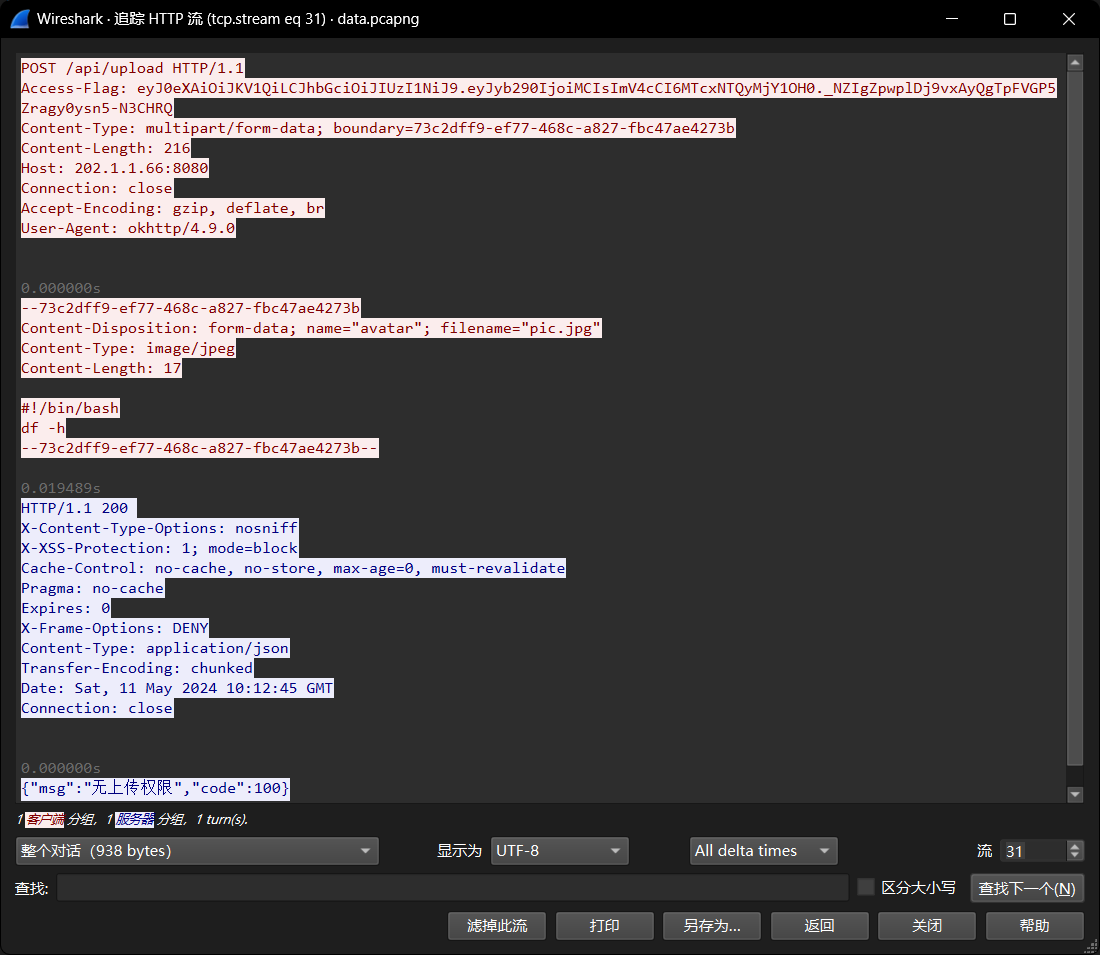Click the X-Frame-Options: DENY line
This screenshot has width=1100, height=955.
pos(115,628)
